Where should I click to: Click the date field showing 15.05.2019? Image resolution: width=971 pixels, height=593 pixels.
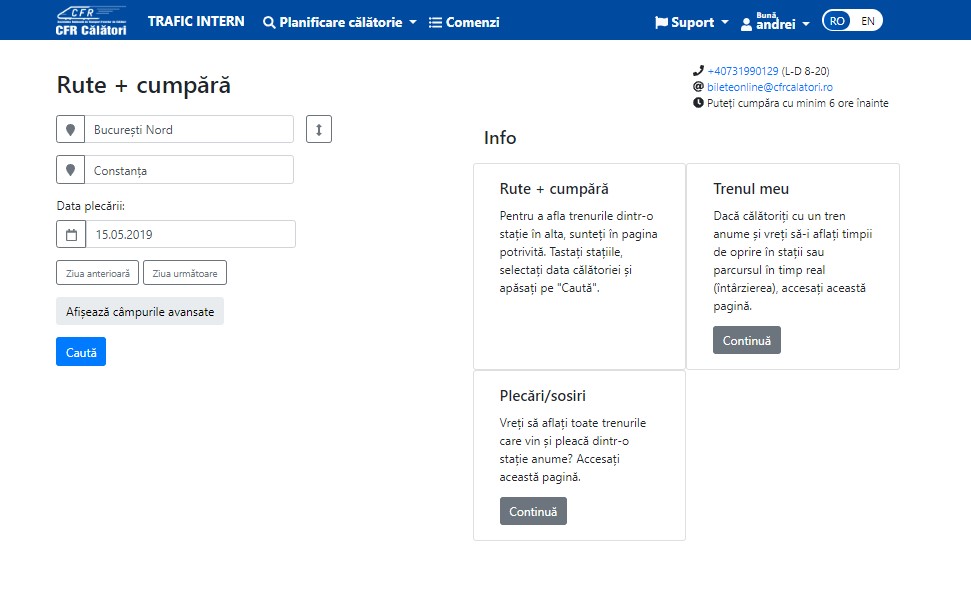[x=191, y=235]
